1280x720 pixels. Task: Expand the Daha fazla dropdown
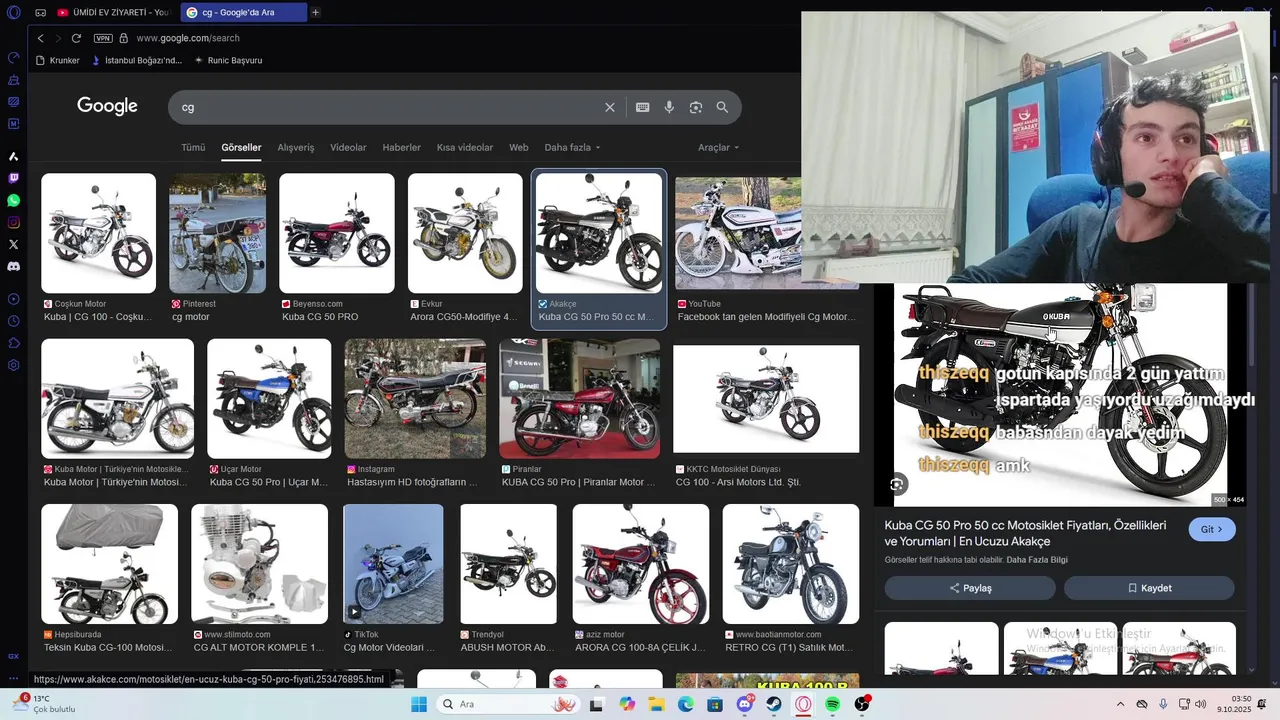[x=572, y=148]
